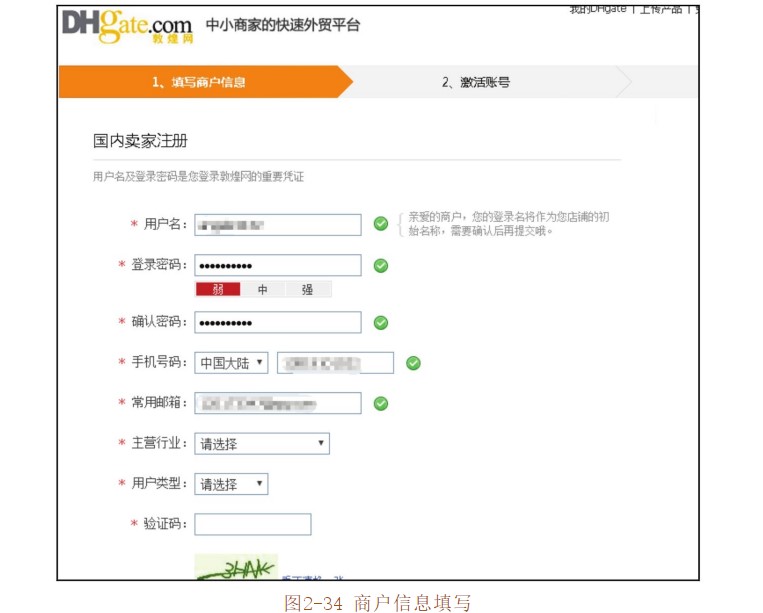The height and width of the screenshot is (613, 763).
Task: Click the DHgate.com logo
Action: [x=127, y=26]
